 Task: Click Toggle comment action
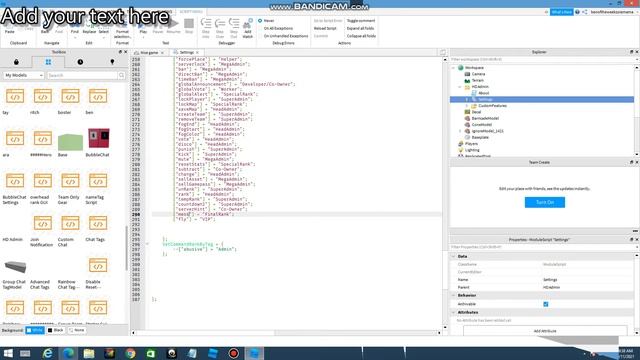point(361,20)
